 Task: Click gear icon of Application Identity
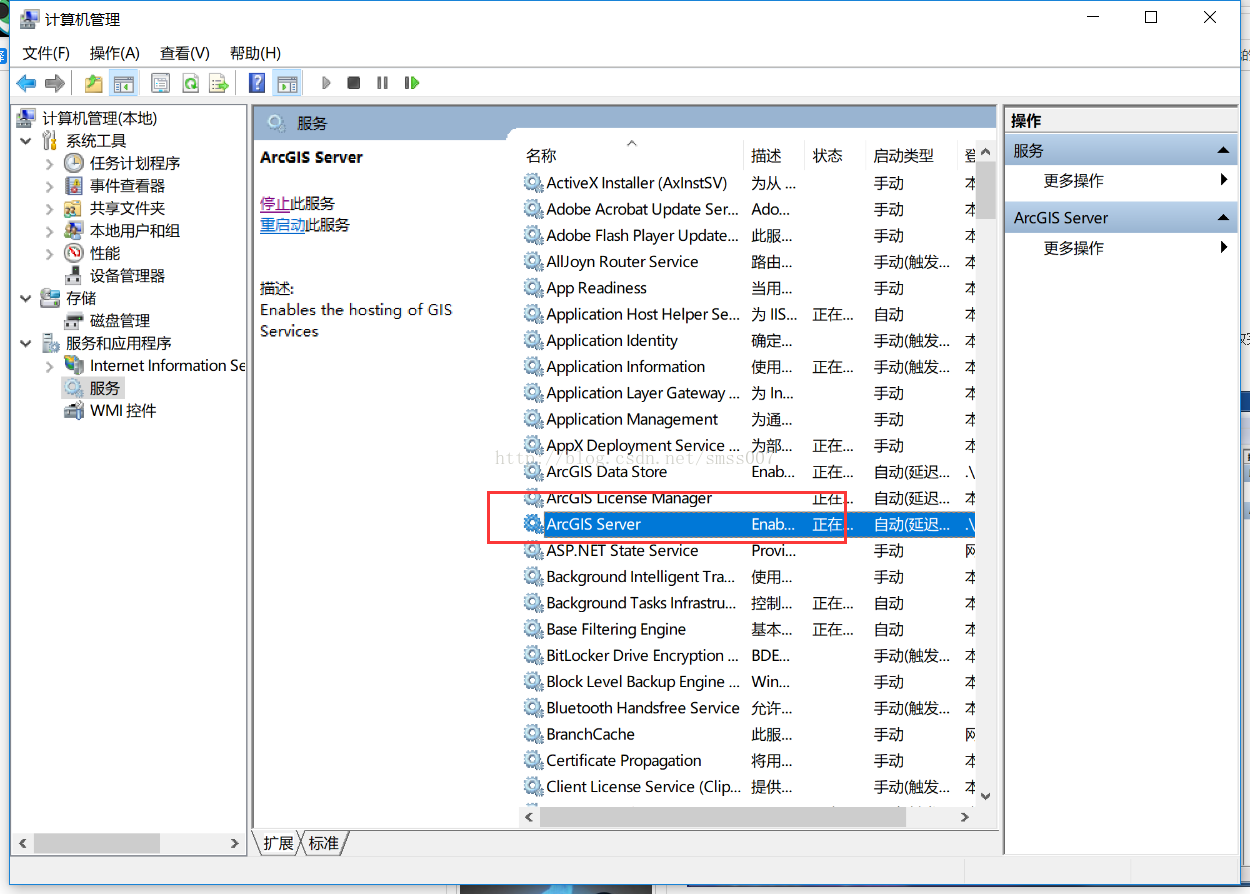click(x=533, y=340)
